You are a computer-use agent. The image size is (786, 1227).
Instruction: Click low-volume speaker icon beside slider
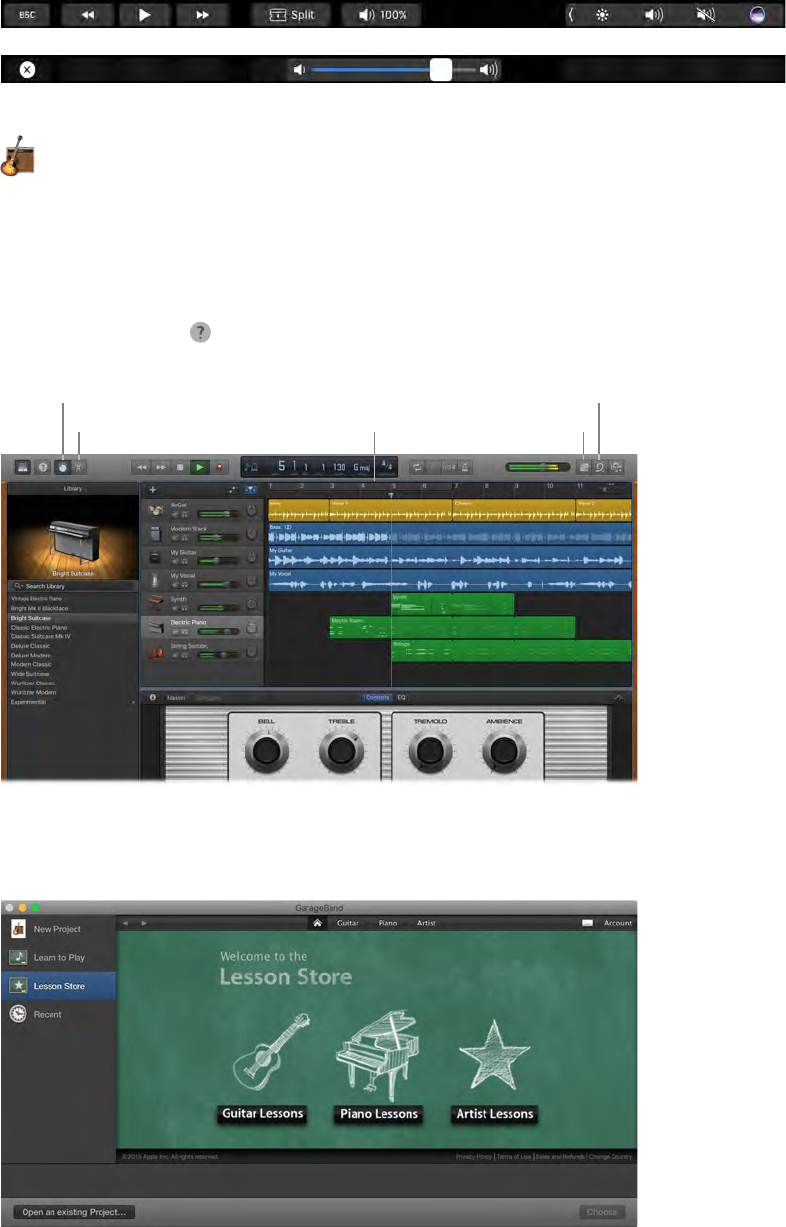click(x=298, y=69)
